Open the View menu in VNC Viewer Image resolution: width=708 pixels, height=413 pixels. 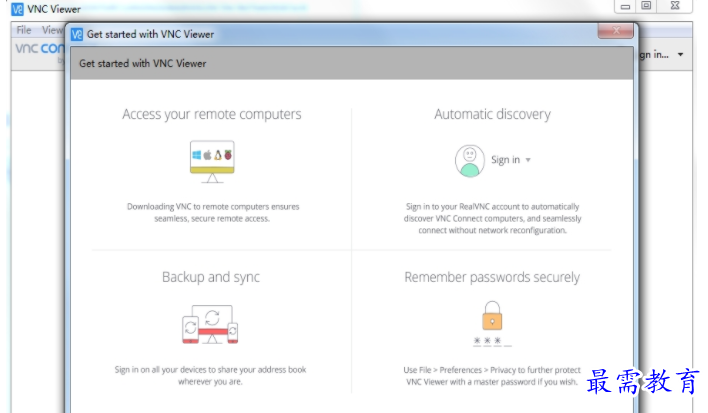[52, 30]
